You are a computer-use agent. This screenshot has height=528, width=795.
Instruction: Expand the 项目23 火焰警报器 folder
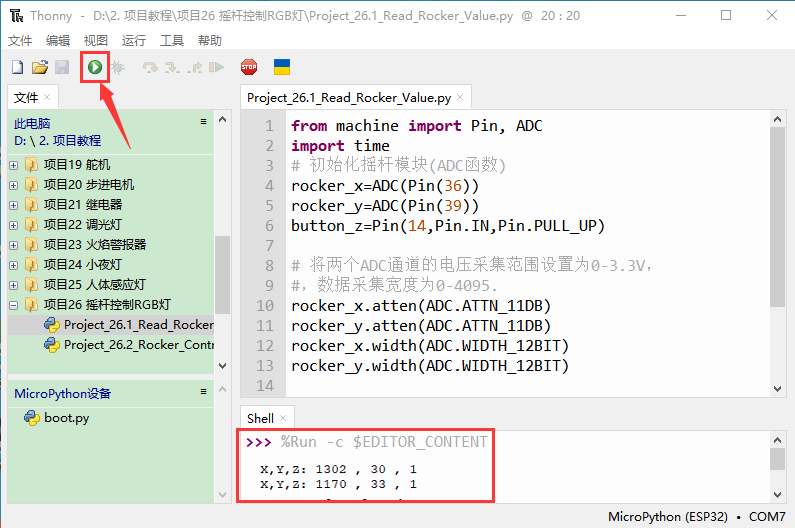point(14,245)
